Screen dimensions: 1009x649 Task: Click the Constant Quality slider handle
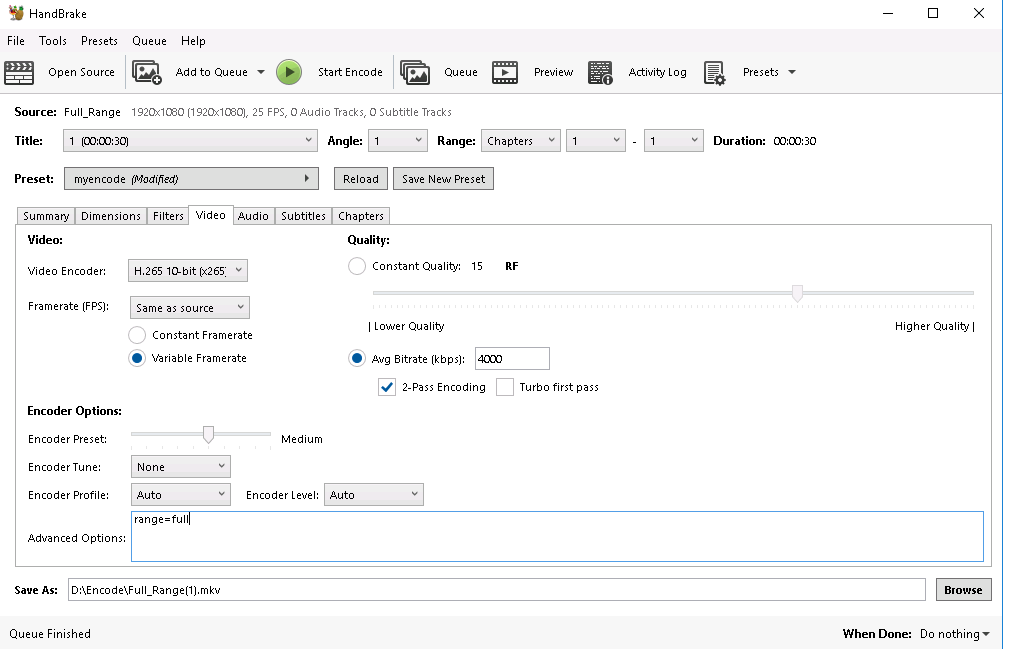797,294
